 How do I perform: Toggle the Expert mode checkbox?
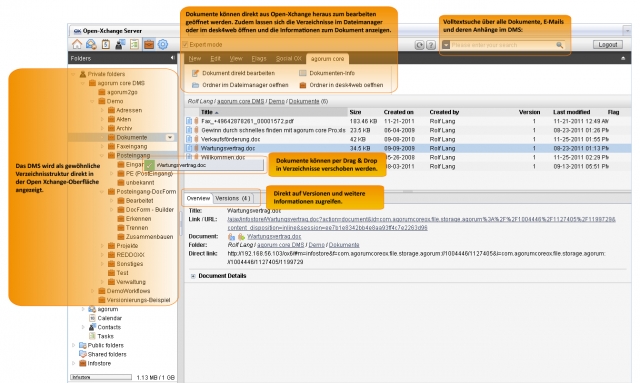click(185, 45)
